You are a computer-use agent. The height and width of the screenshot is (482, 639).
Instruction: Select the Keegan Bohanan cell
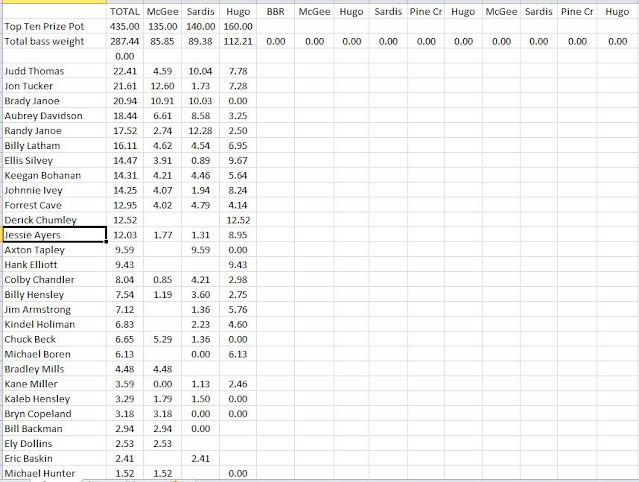tap(55, 175)
